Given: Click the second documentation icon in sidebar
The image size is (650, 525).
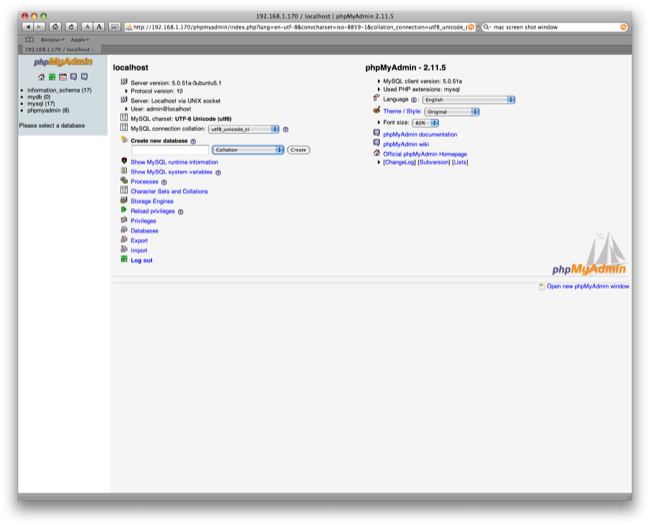Looking at the screenshot, I should coord(84,77).
